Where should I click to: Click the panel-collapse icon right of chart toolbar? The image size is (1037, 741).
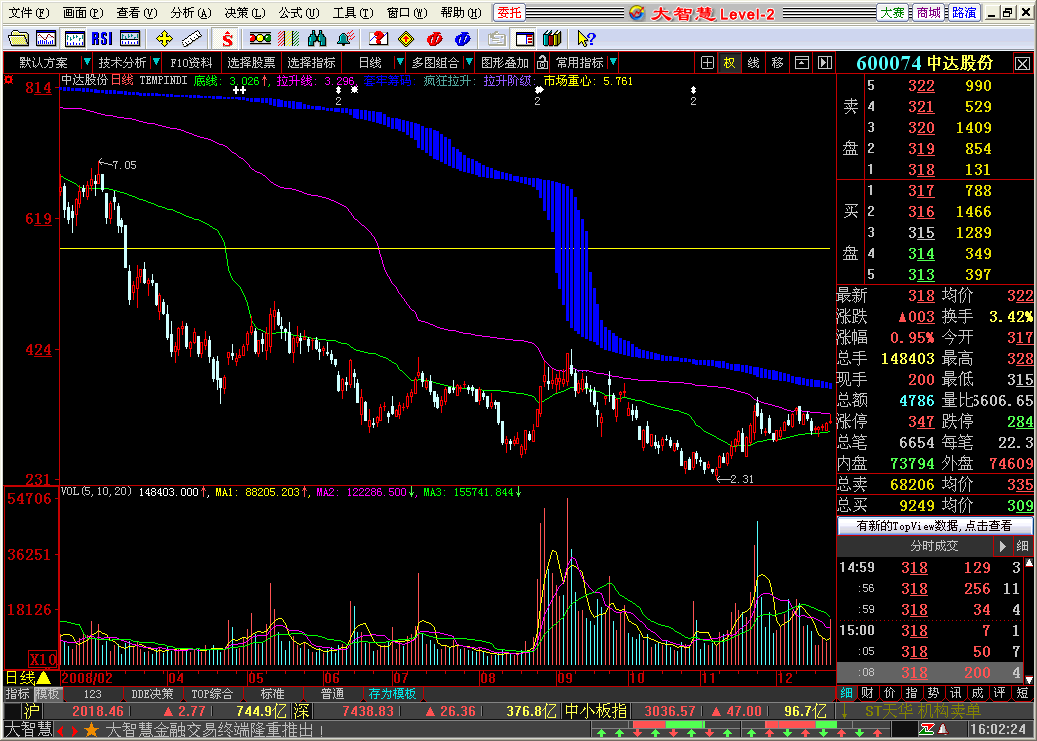coord(825,63)
